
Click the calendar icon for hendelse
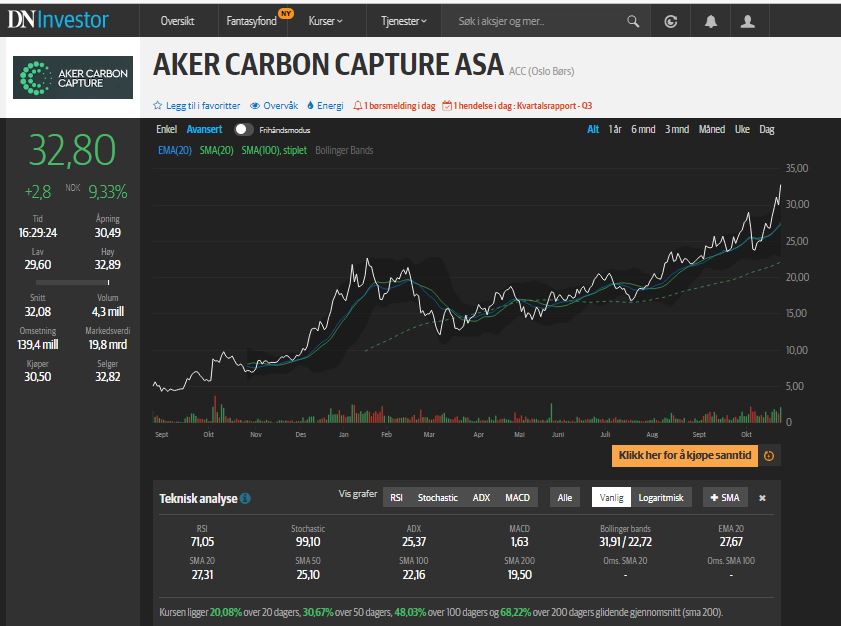[447, 106]
